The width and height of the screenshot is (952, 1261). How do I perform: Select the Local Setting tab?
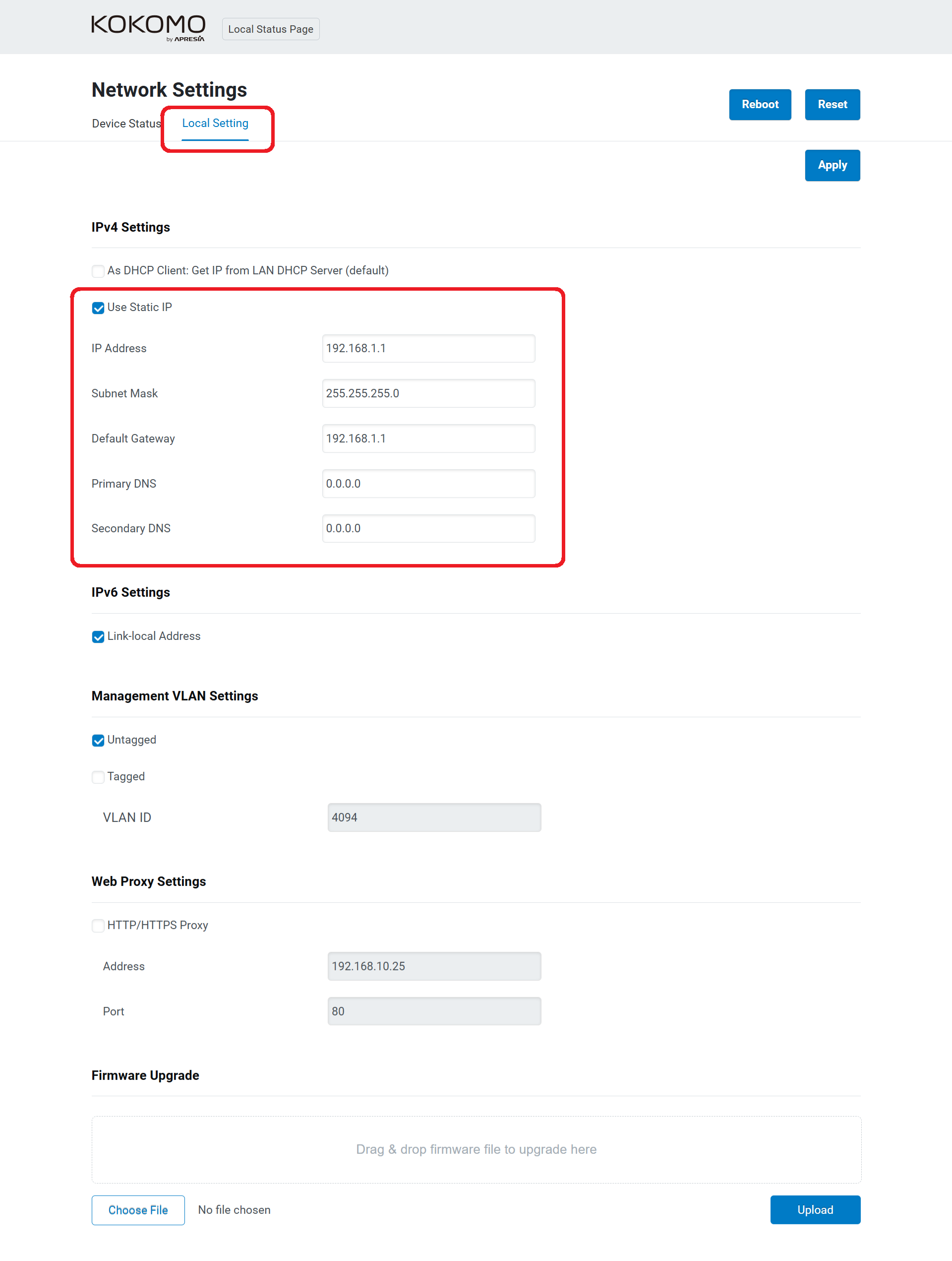pyautogui.click(x=215, y=124)
